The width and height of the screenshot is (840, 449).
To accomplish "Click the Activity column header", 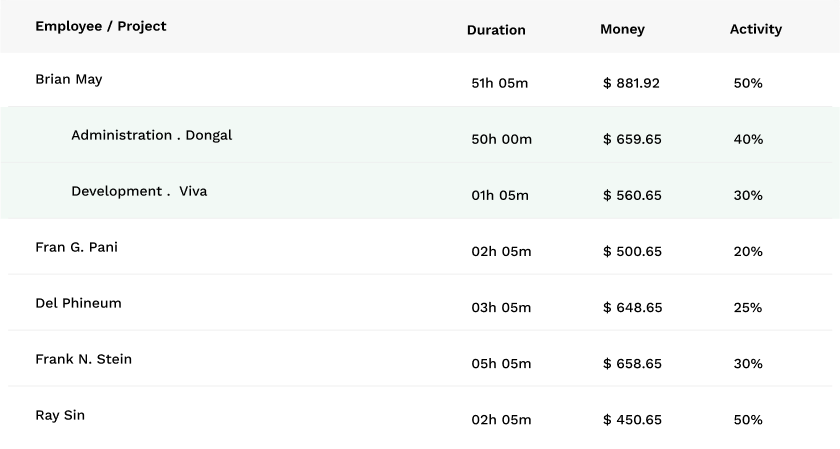I will coord(756,30).
